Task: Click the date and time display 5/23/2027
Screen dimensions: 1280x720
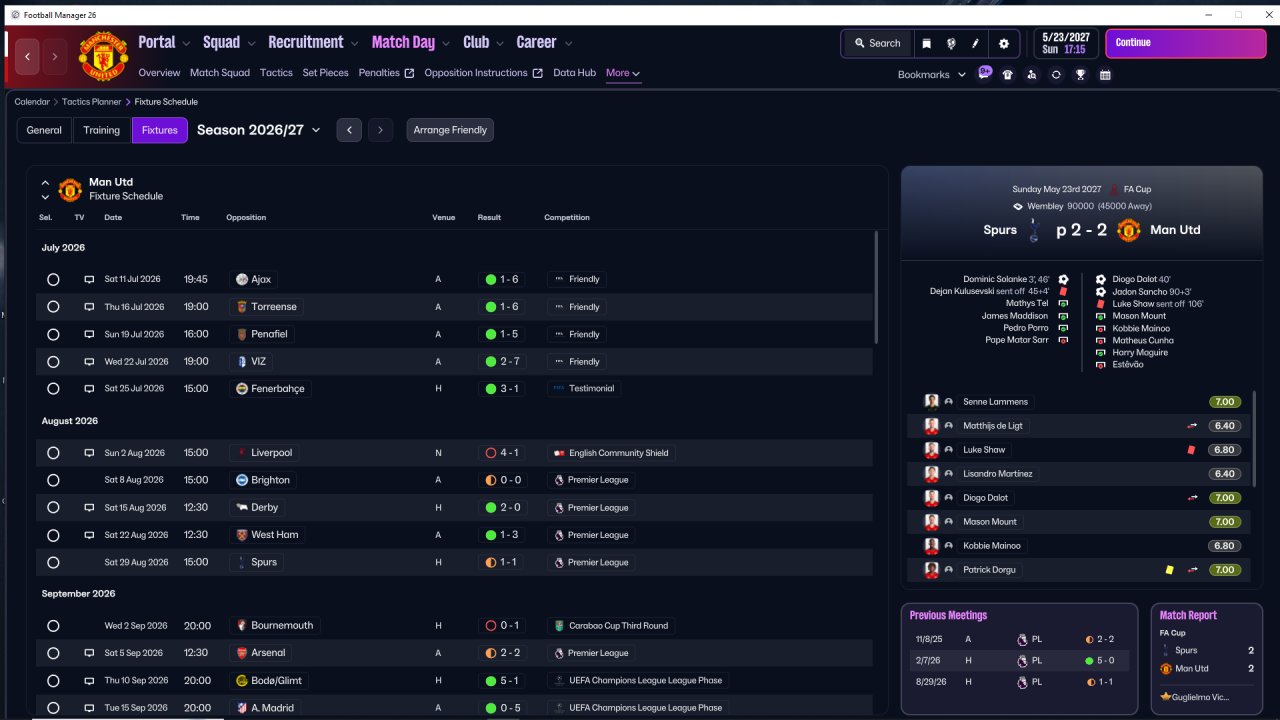Action: [1065, 43]
